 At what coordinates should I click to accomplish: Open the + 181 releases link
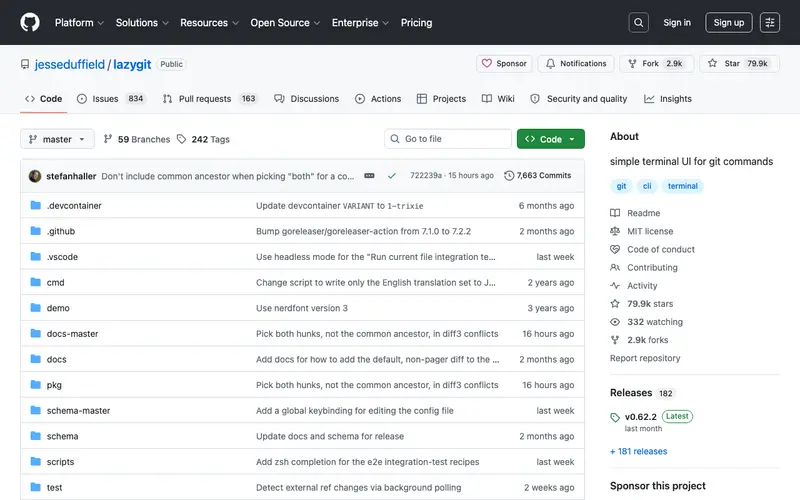click(639, 452)
